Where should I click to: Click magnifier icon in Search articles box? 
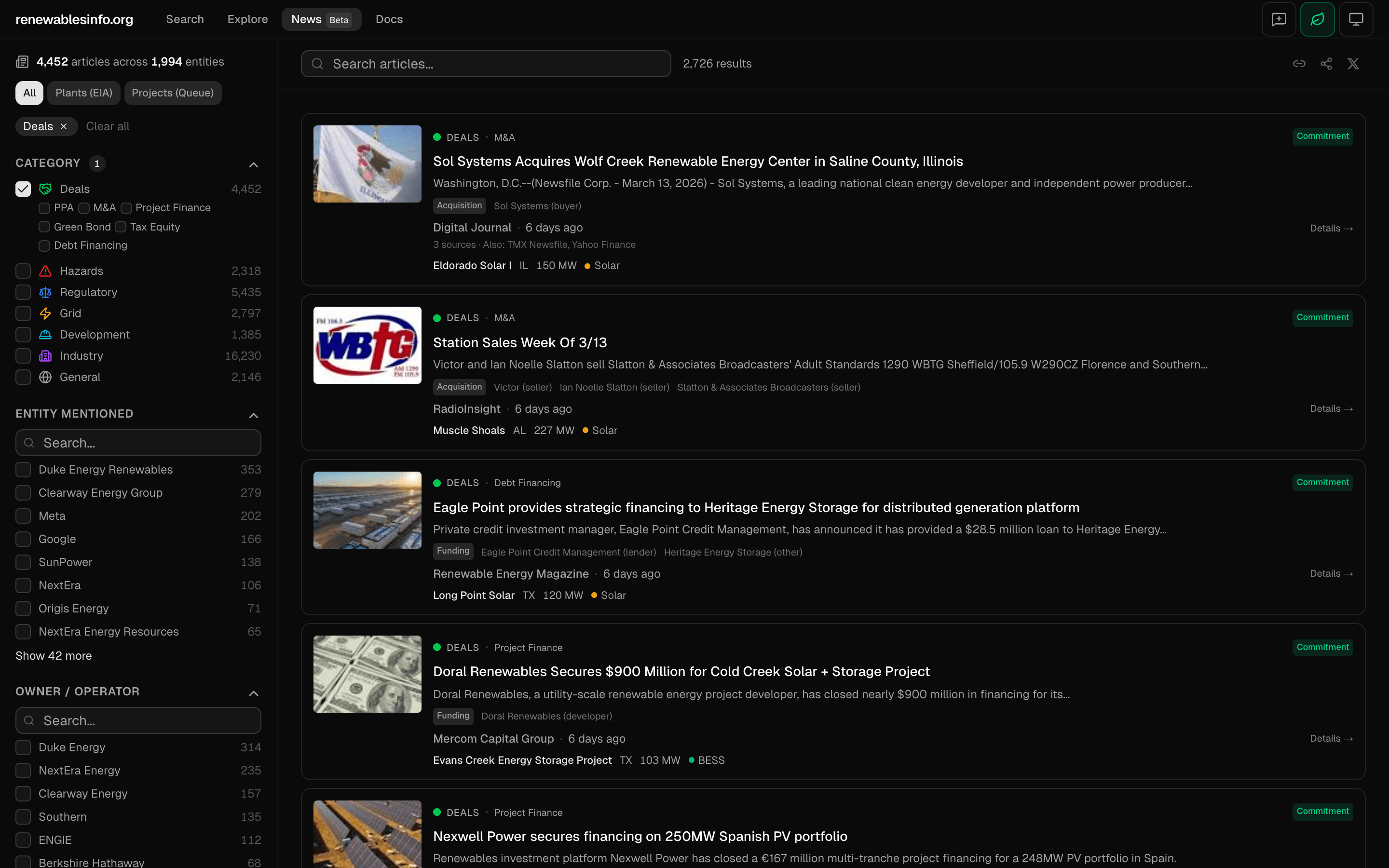pos(317,64)
